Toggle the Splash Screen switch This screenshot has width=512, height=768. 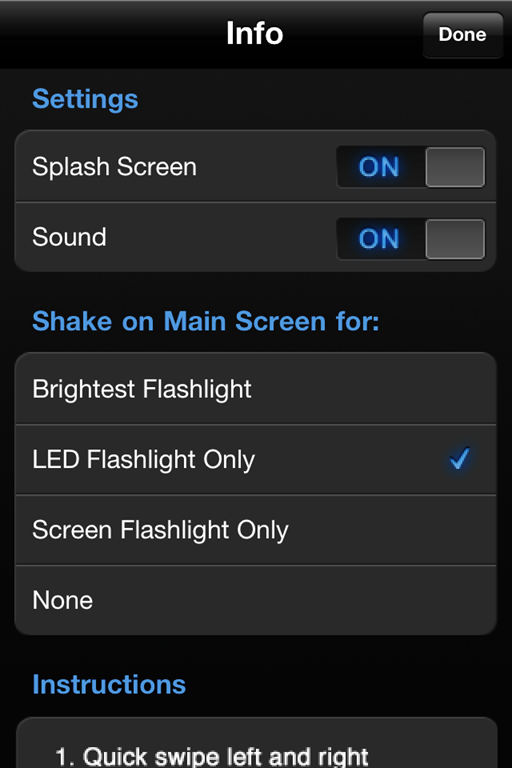click(411, 167)
